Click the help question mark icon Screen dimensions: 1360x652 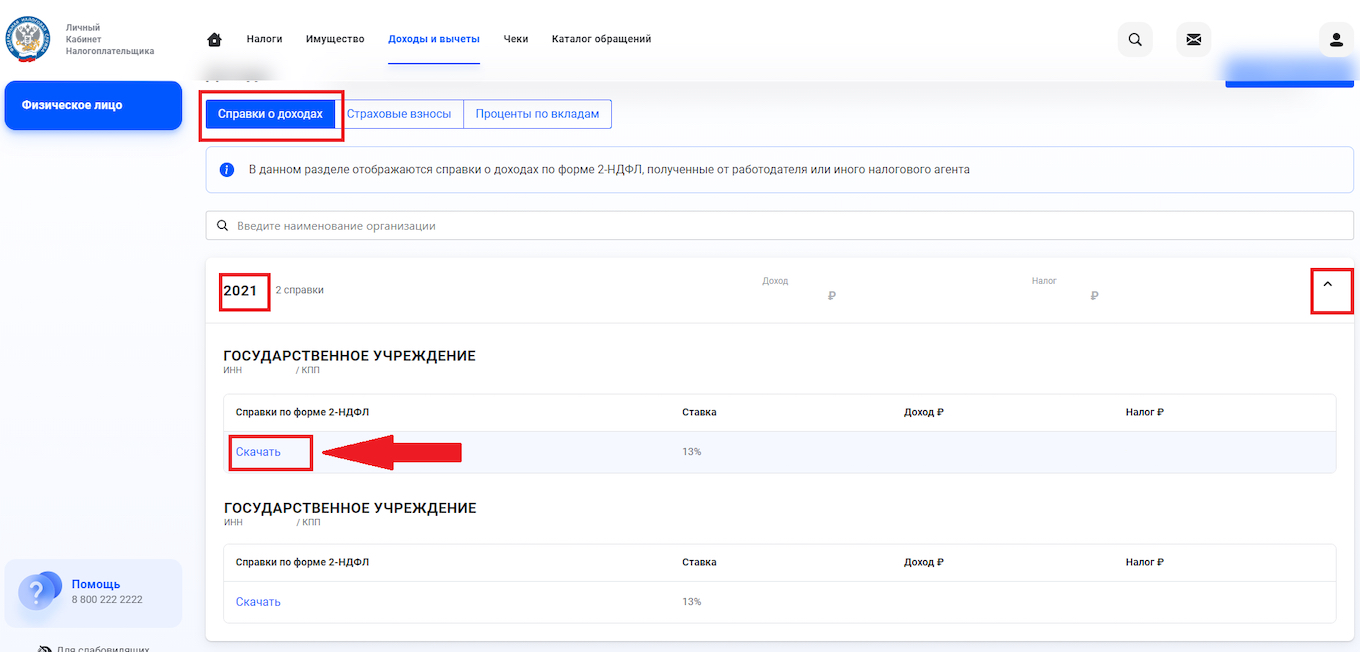[38, 593]
